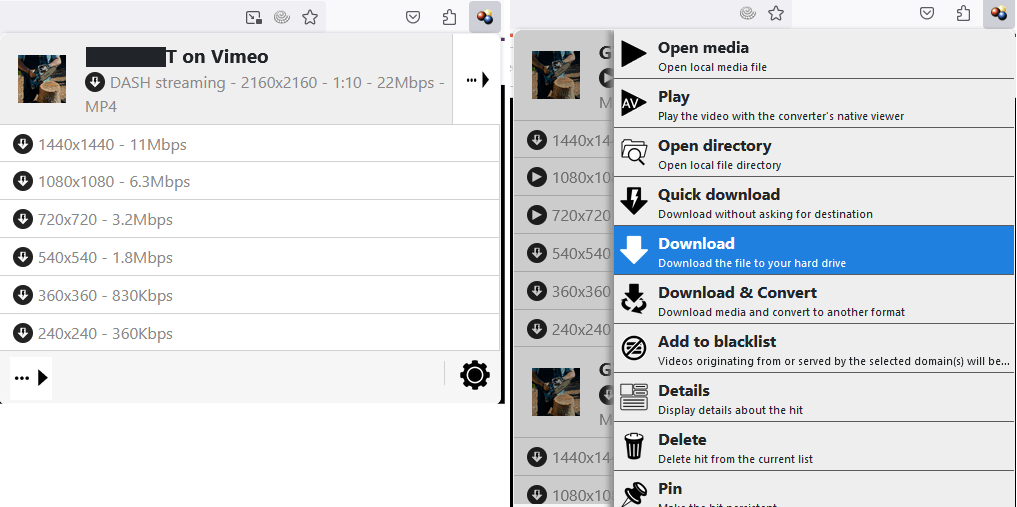Click the Open directory folder icon
This screenshot has width=1017, height=507.
point(634,152)
